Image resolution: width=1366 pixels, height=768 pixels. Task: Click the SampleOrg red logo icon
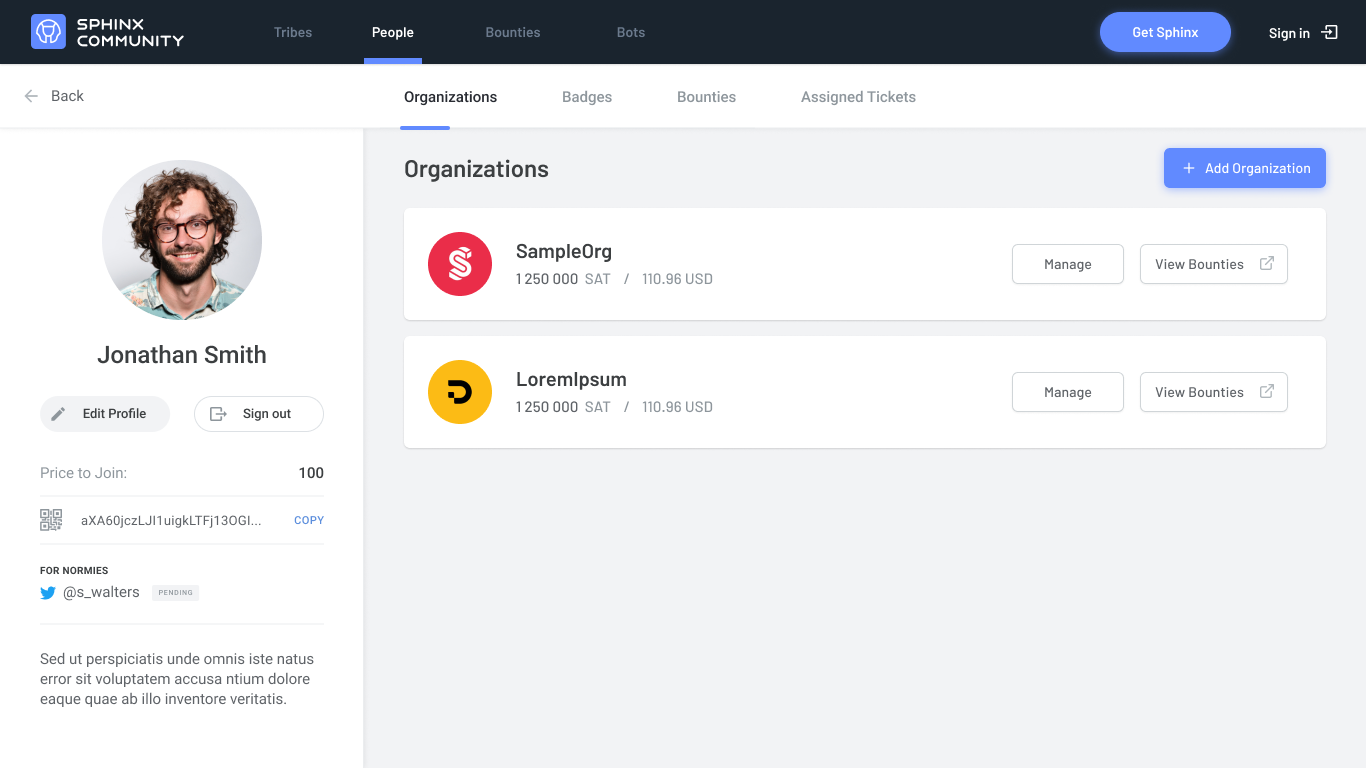[460, 264]
